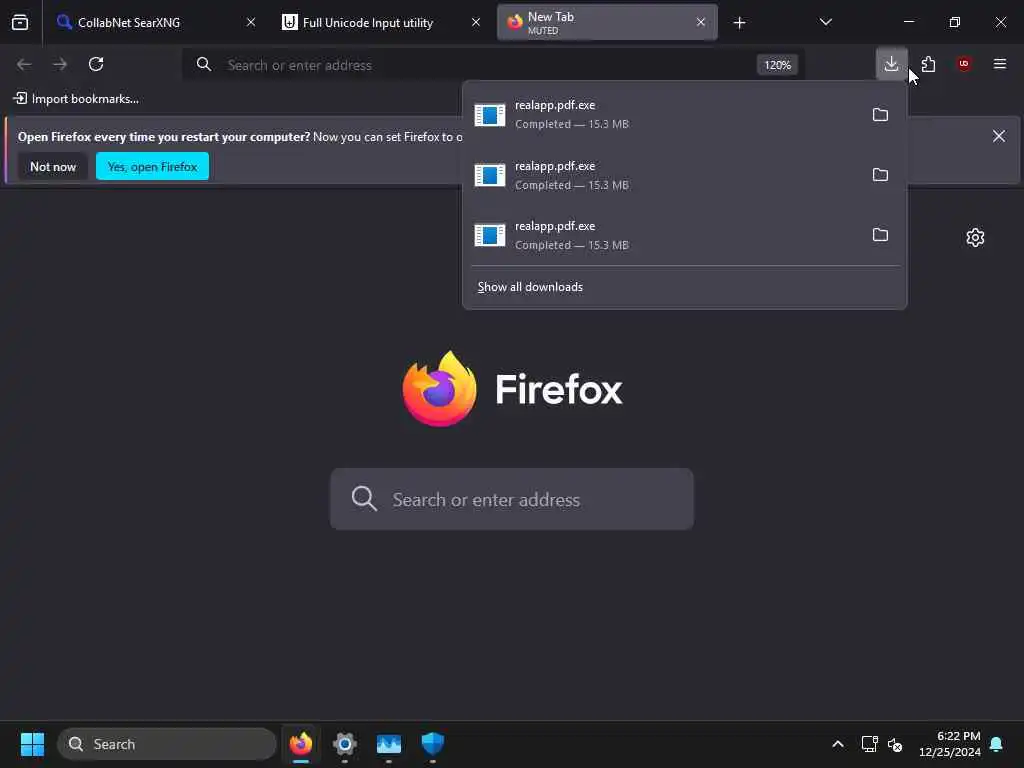Click the muted volume tray icon

895,744
